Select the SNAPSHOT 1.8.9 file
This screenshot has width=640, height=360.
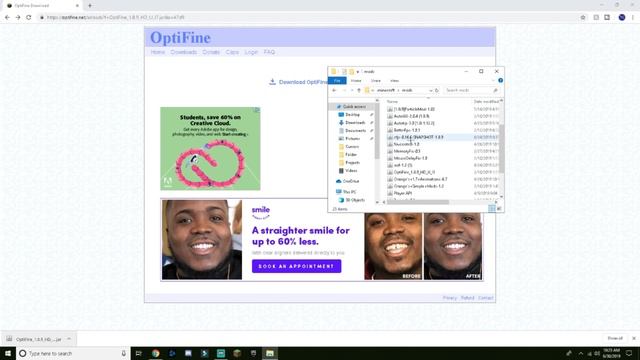418,137
